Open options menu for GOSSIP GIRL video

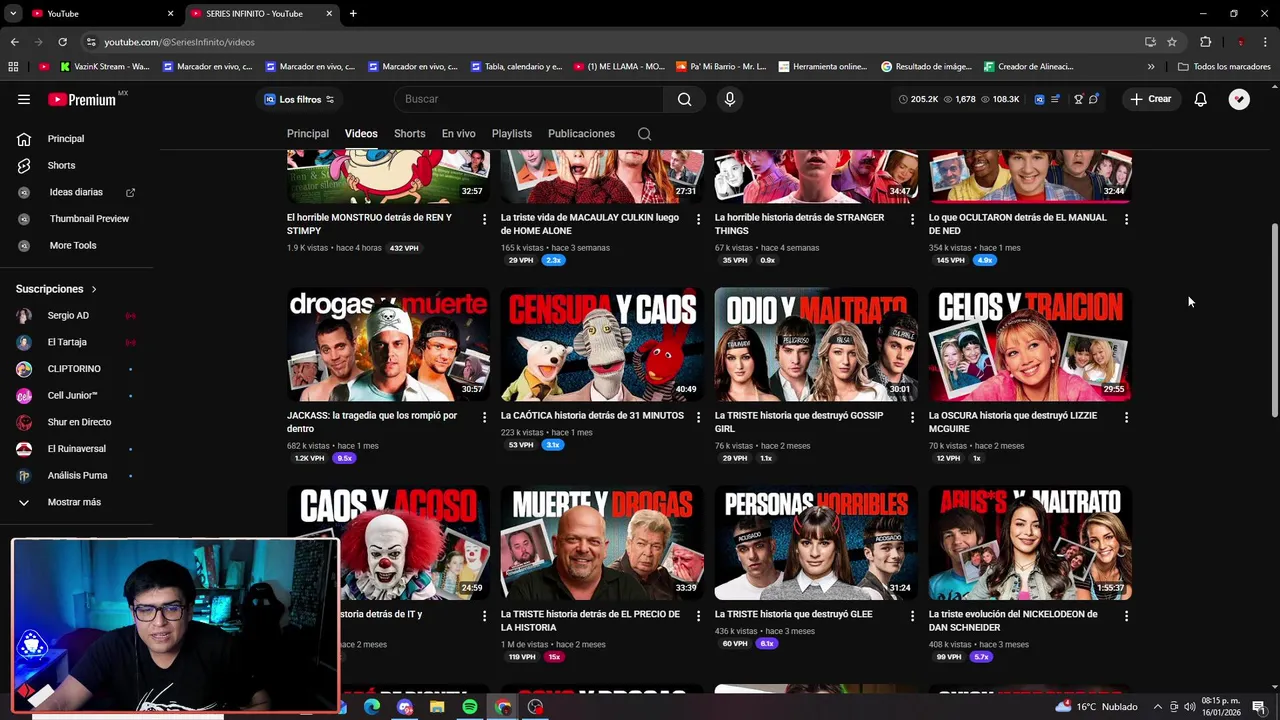(912, 417)
